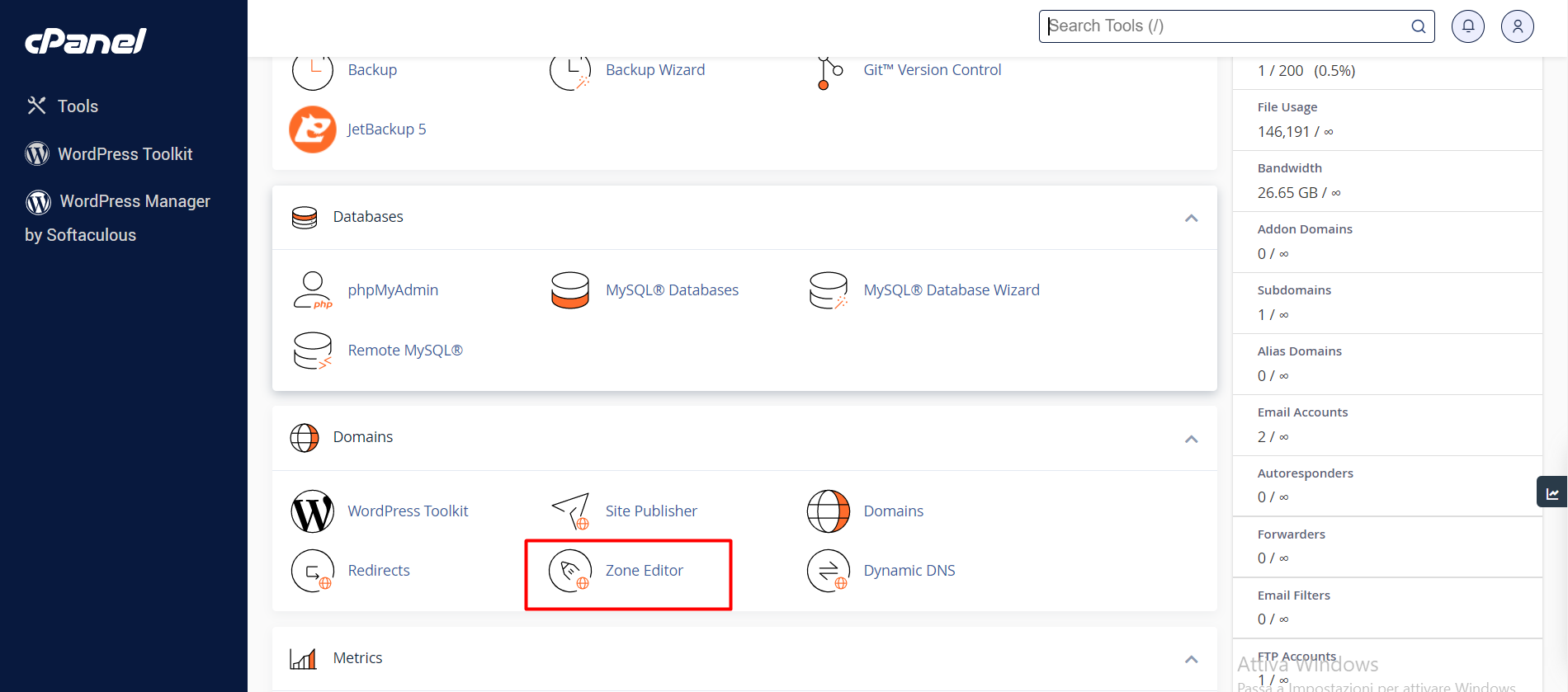Image resolution: width=1568 pixels, height=692 pixels.
Task: Open WordPress Manager by Softaculous
Action: coord(135,202)
